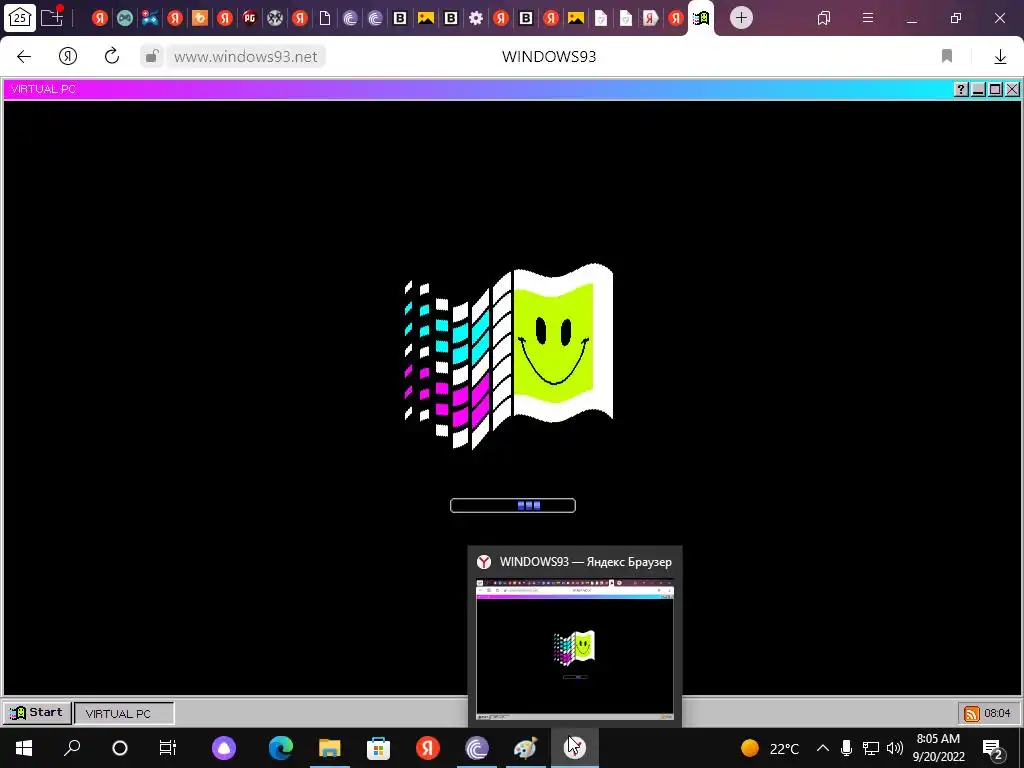Click the Yandex logo button beside back arrow
The width and height of the screenshot is (1024, 768).
68,57
